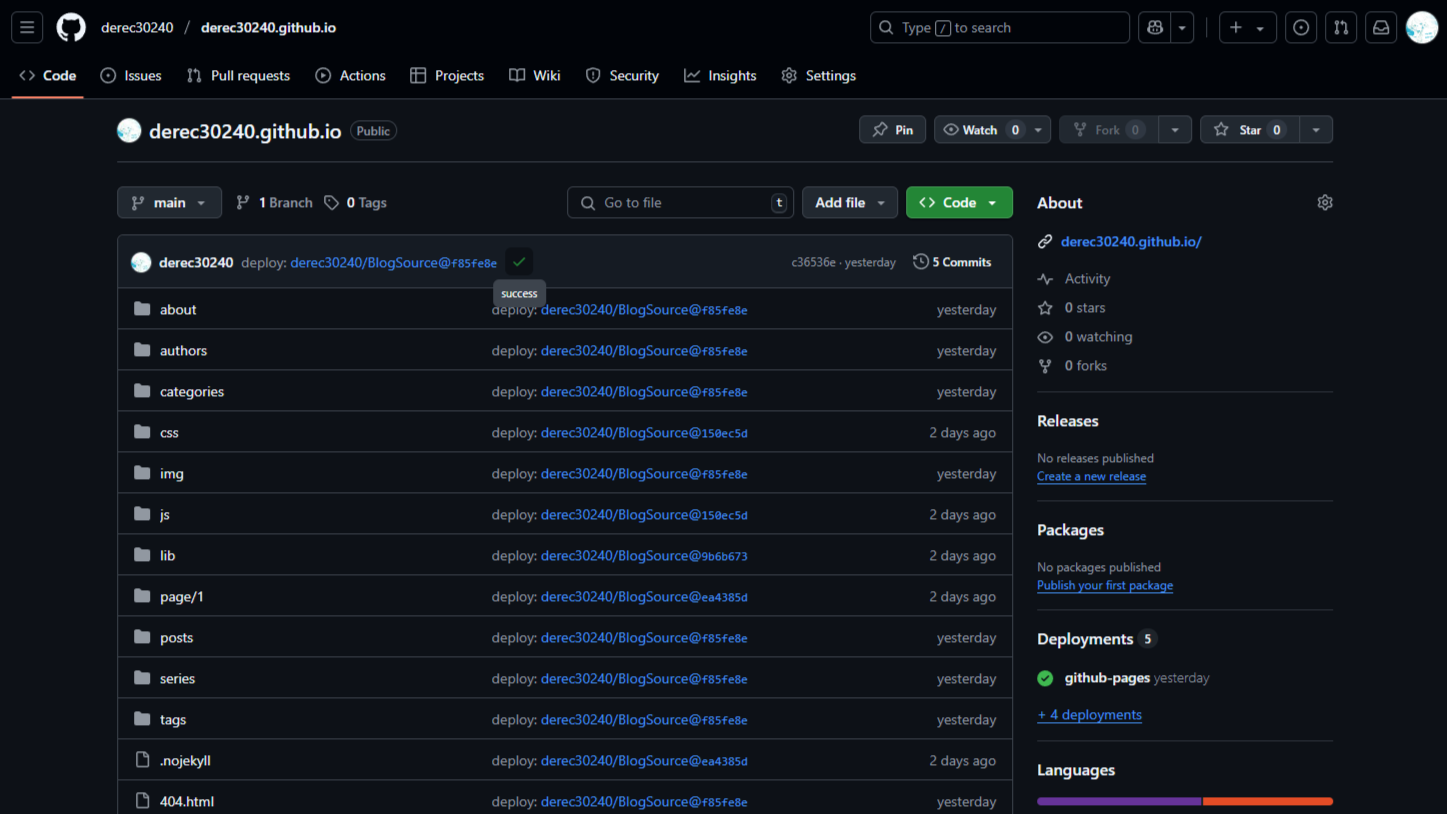The image size is (1447, 814).
Task: Click the branch icon next to 1 Branch
Action: point(243,203)
